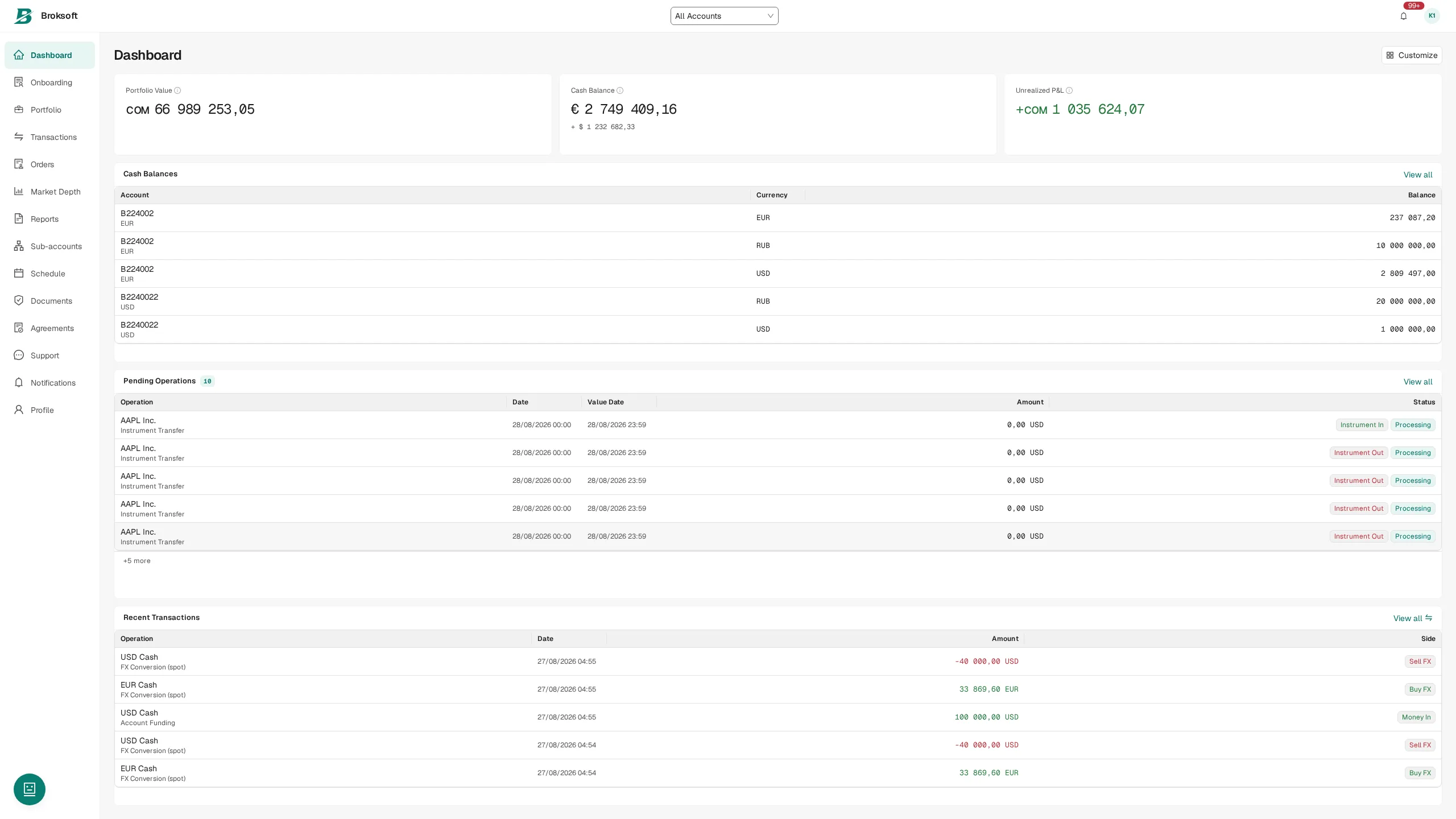Click the 100 000,00 USD amount
This screenshot has width=1456, height=819.
986,717
